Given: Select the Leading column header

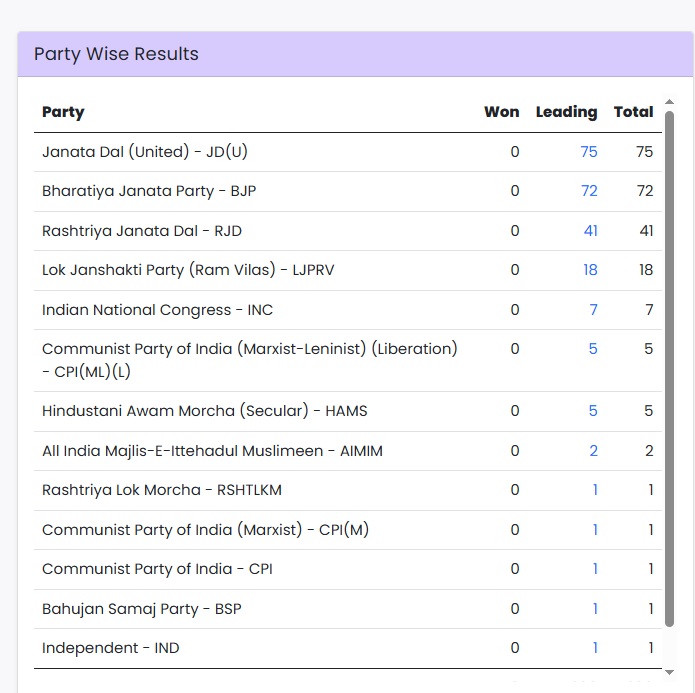Looking at the screenshot, I should (x=566, y=112).
